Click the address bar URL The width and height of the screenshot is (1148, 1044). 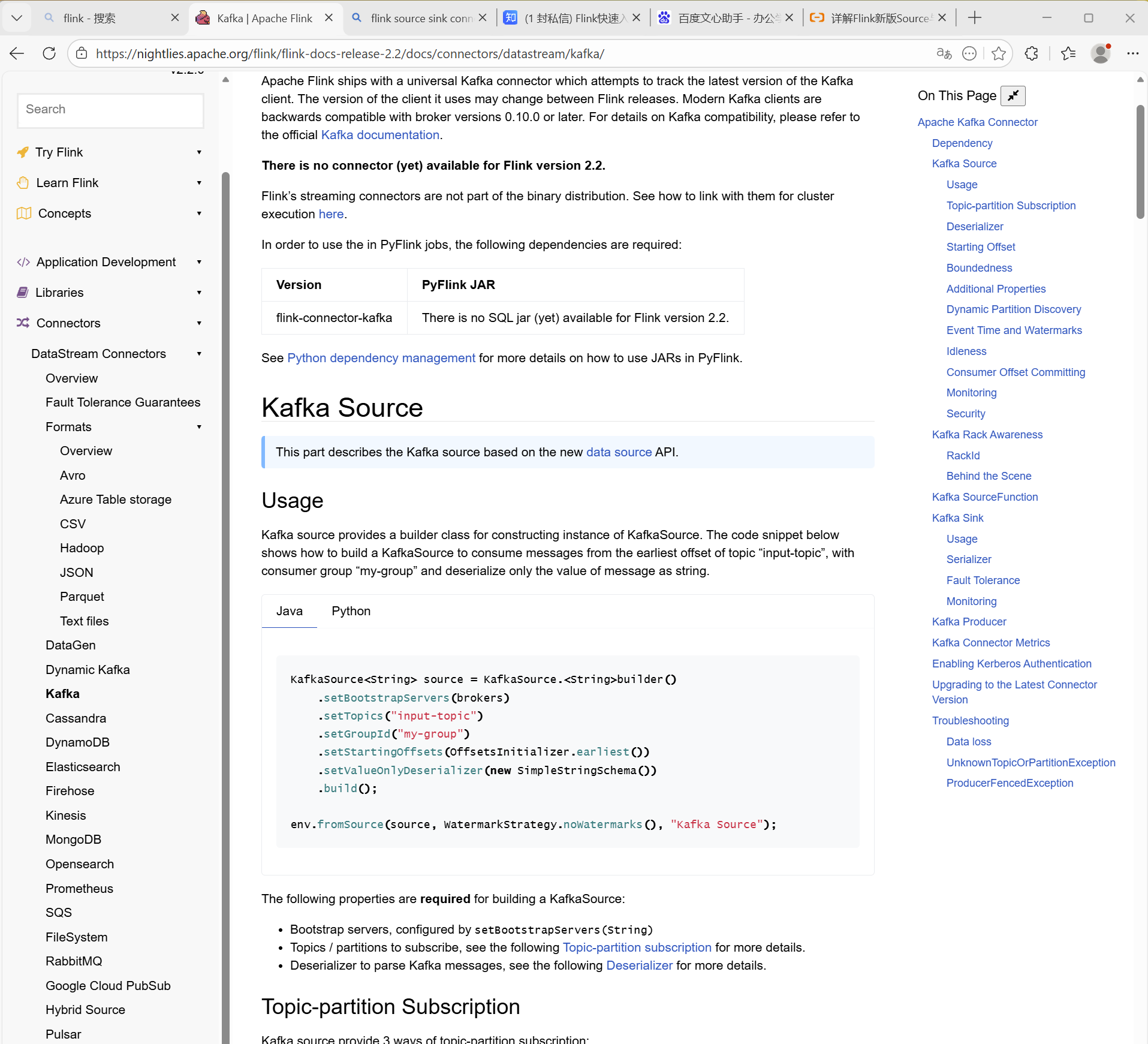pos(350,54)
